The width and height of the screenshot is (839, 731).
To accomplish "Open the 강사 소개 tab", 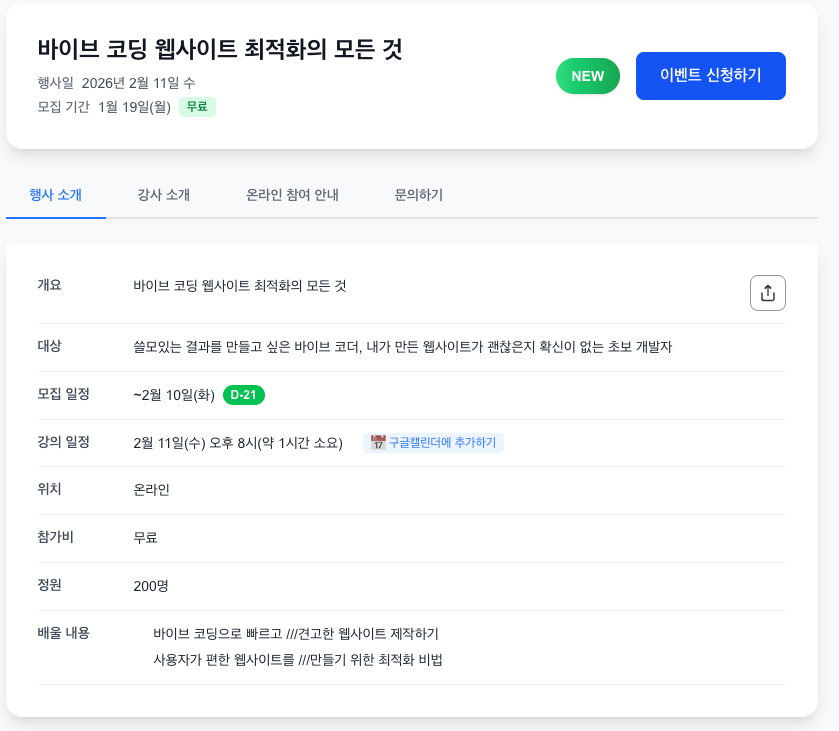I will coord(164,195).
